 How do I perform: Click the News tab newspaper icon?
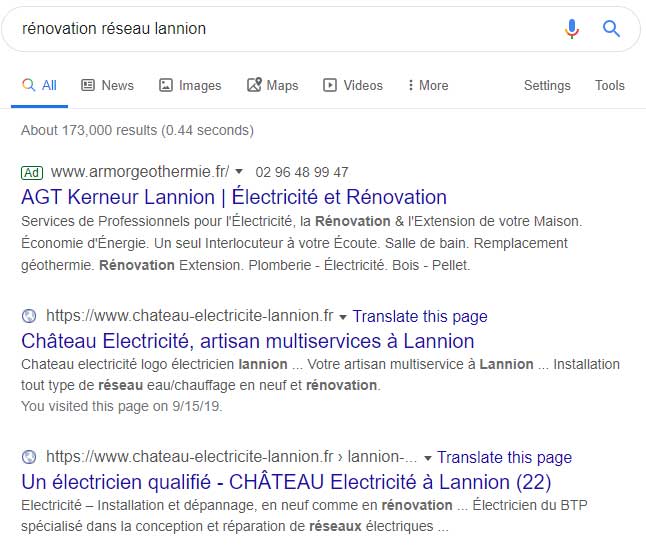click(88, 85)
